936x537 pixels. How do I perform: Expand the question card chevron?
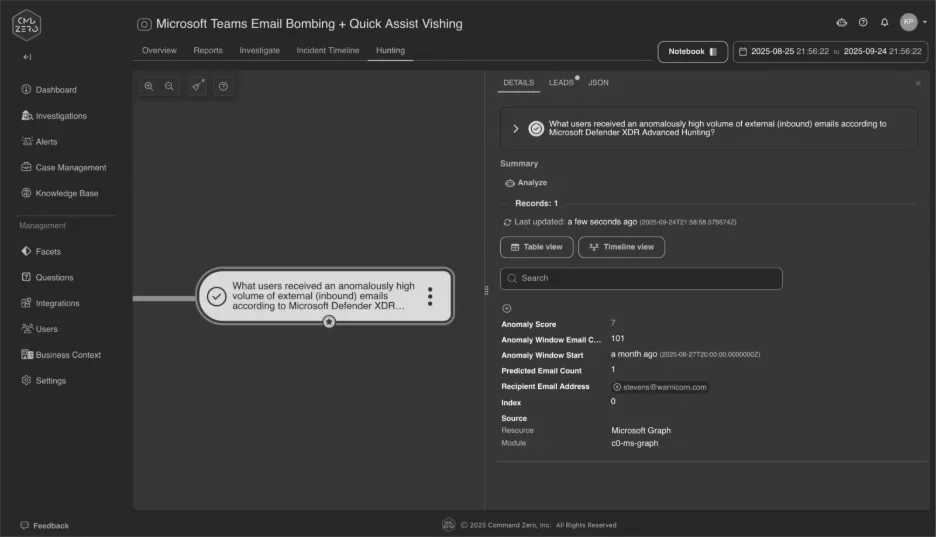(516, 129)
